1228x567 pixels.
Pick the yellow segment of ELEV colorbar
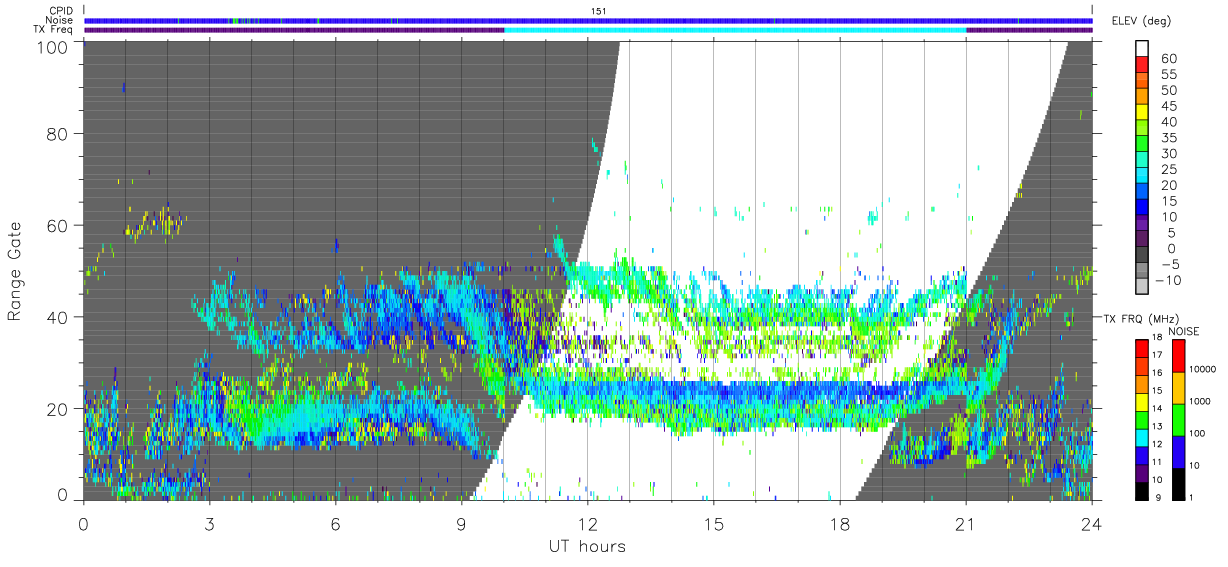pos(1143,113)
